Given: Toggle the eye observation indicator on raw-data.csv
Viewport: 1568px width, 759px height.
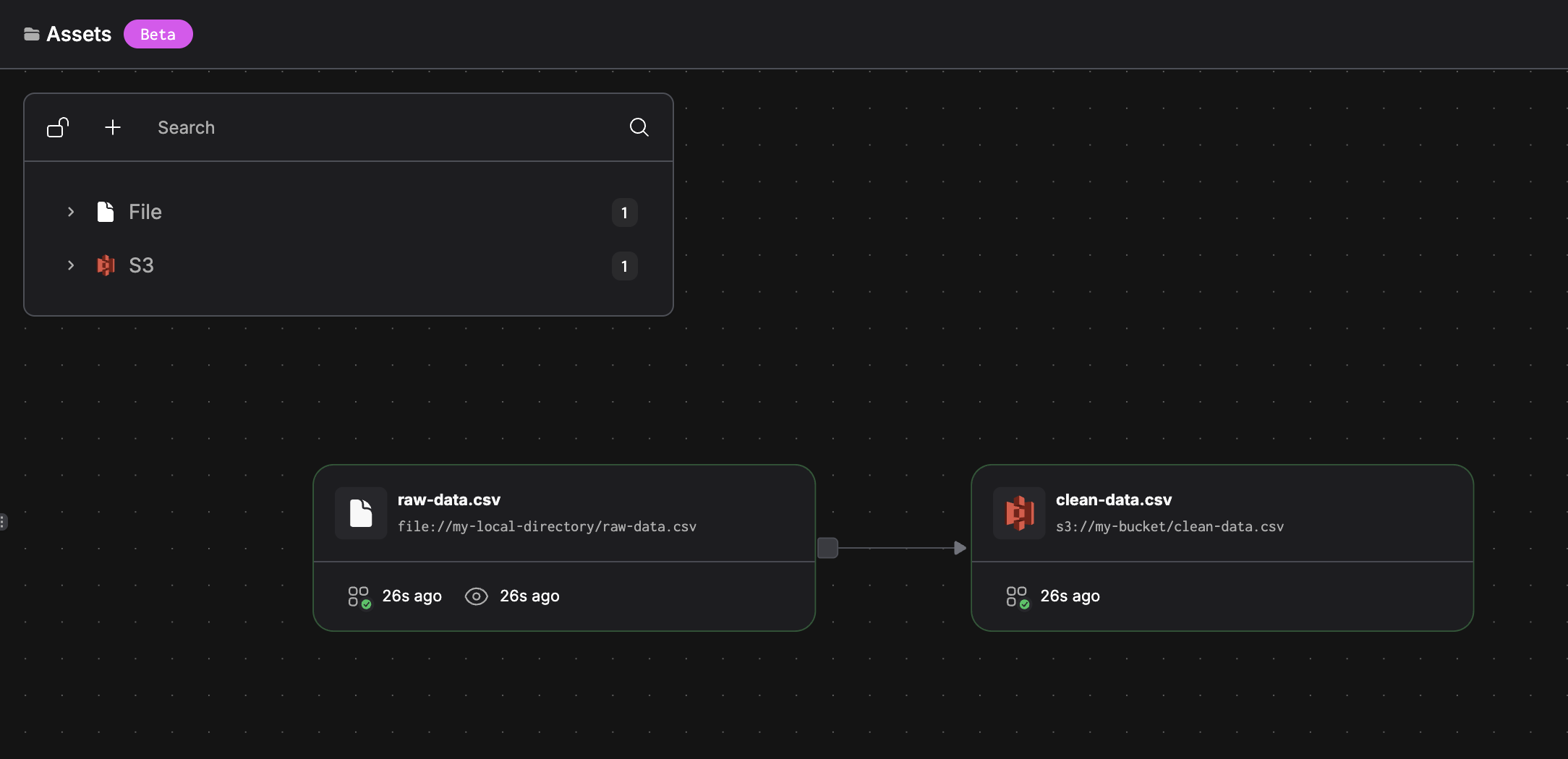Looking at the screenshot, I should pos(476,596).
